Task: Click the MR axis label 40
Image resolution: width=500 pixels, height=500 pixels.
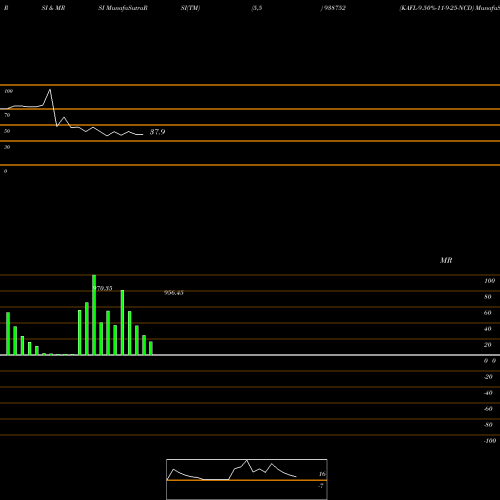Action: click(x=488, y=329)
